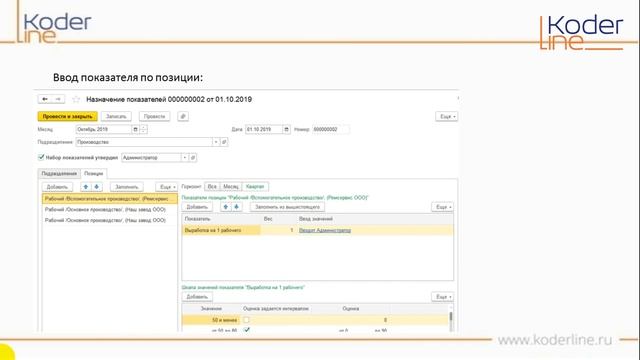Select Квартал horizon option
640x360 pixels.
pos(255,187)
